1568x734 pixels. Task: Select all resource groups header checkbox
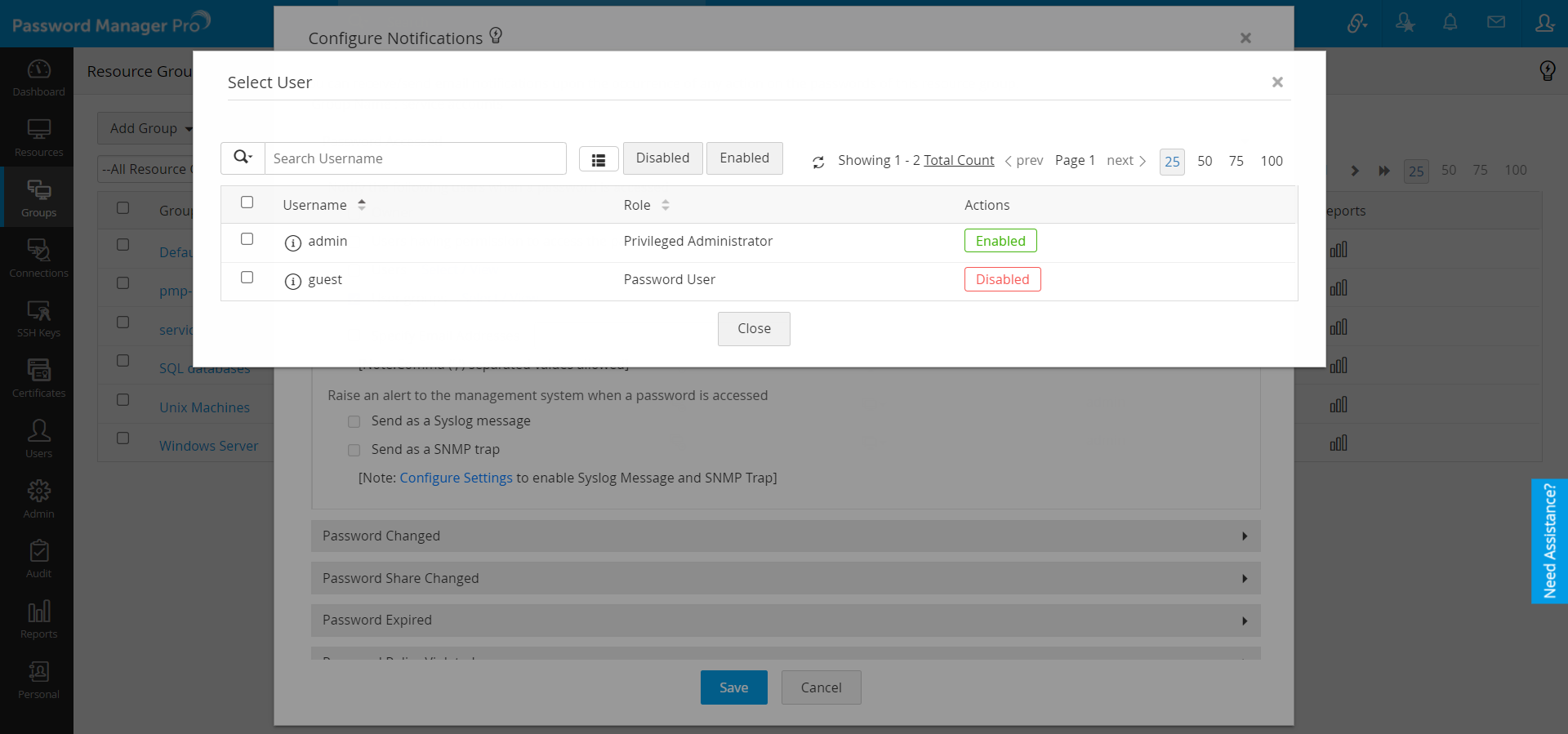pyautogui.click(x=123, y=208)
